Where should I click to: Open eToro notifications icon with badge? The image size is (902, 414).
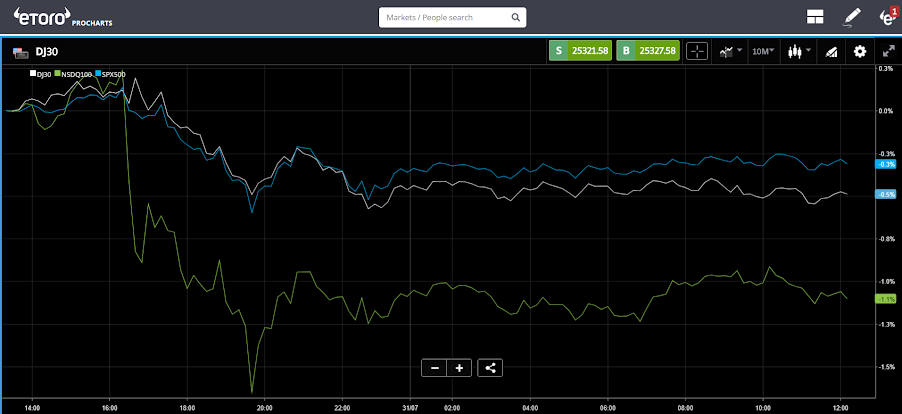[888, 16]
